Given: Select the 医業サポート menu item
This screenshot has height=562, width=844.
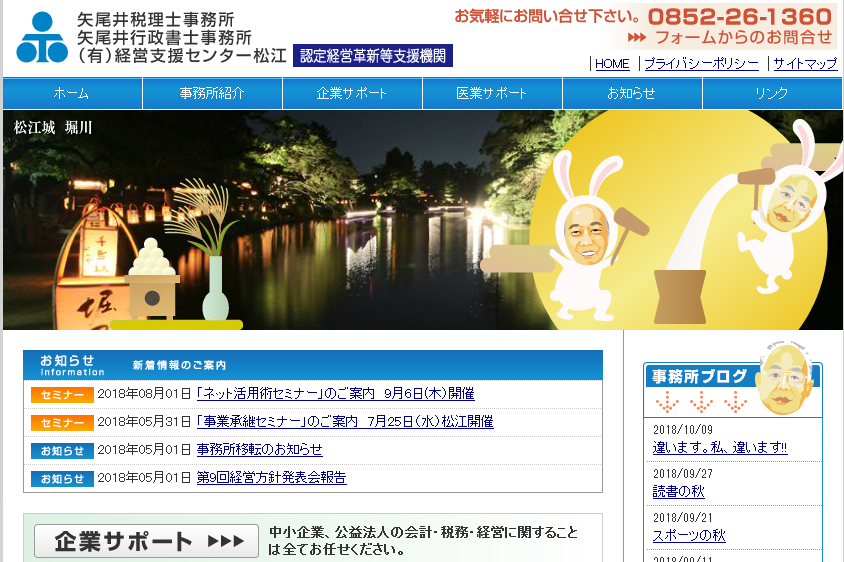Looking at the screenshot, I should pos(492,93).
